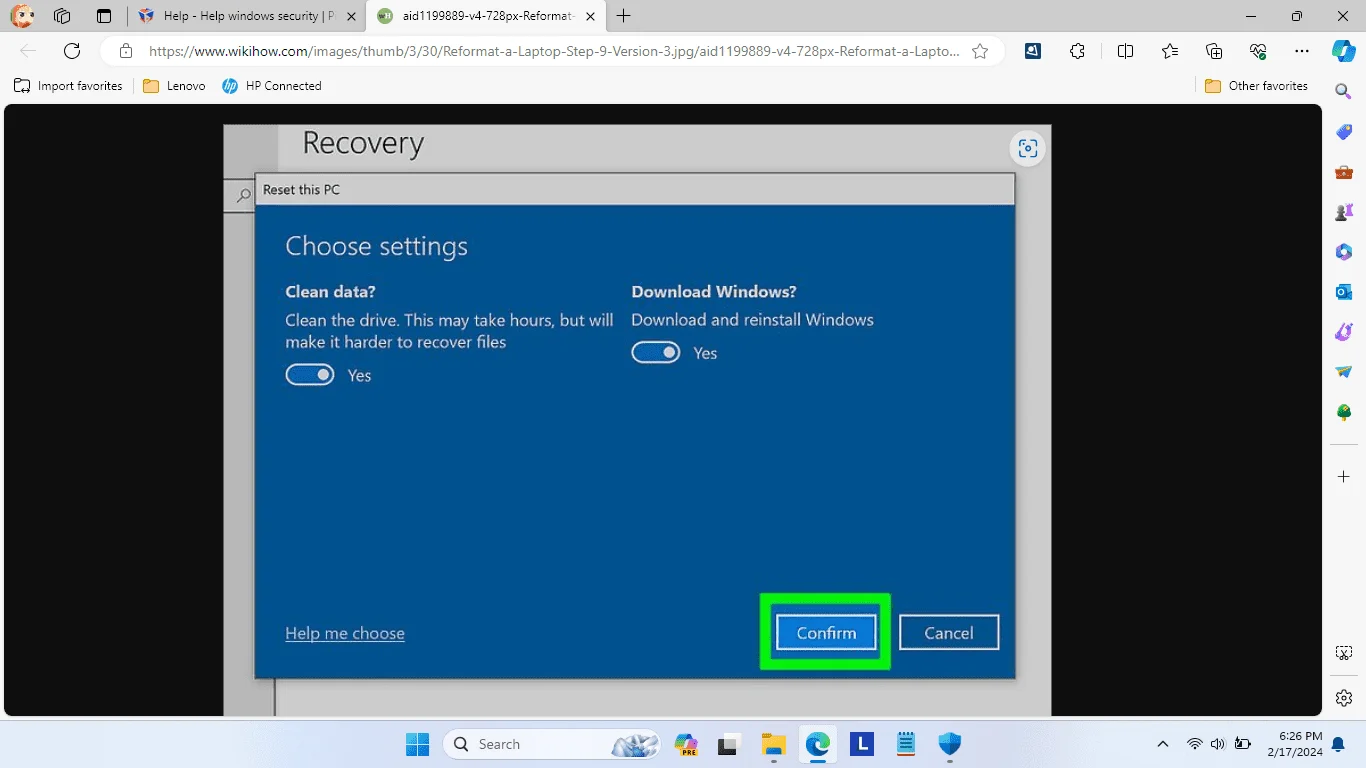Open the Windows Start button

pyautogui.click(x=417, y=744)
